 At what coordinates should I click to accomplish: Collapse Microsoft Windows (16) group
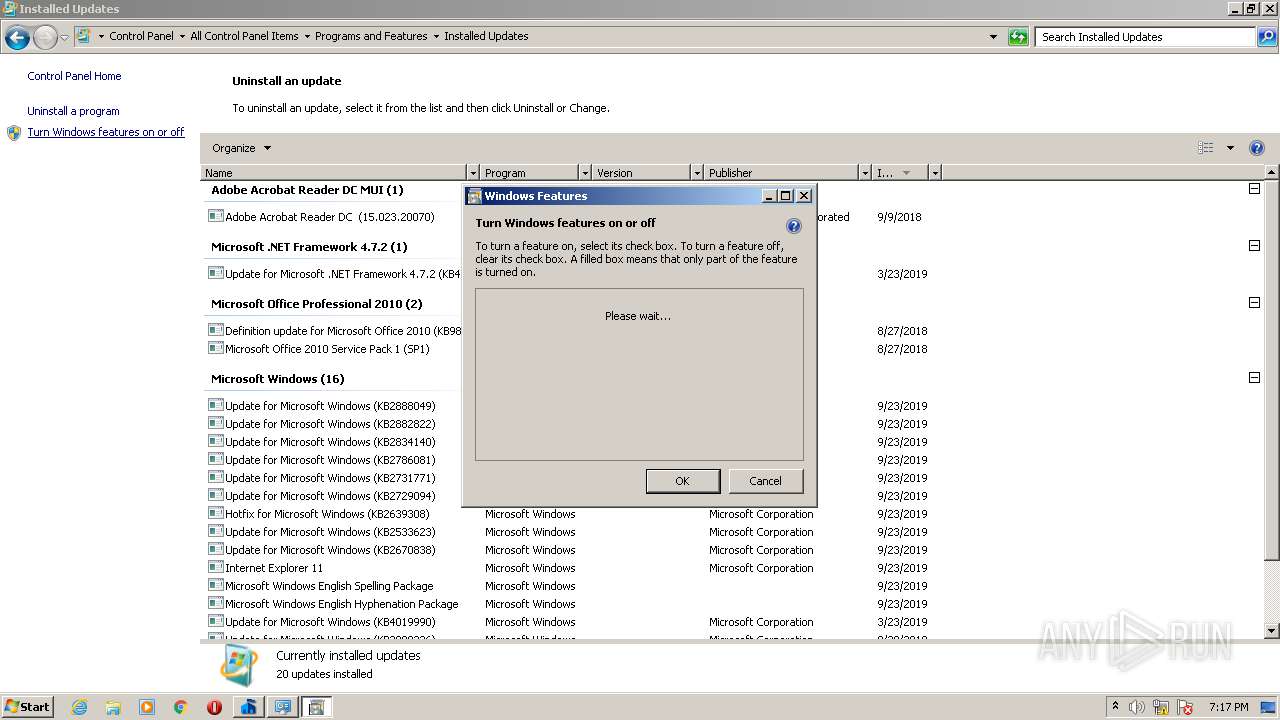(x=1254, y=378)
